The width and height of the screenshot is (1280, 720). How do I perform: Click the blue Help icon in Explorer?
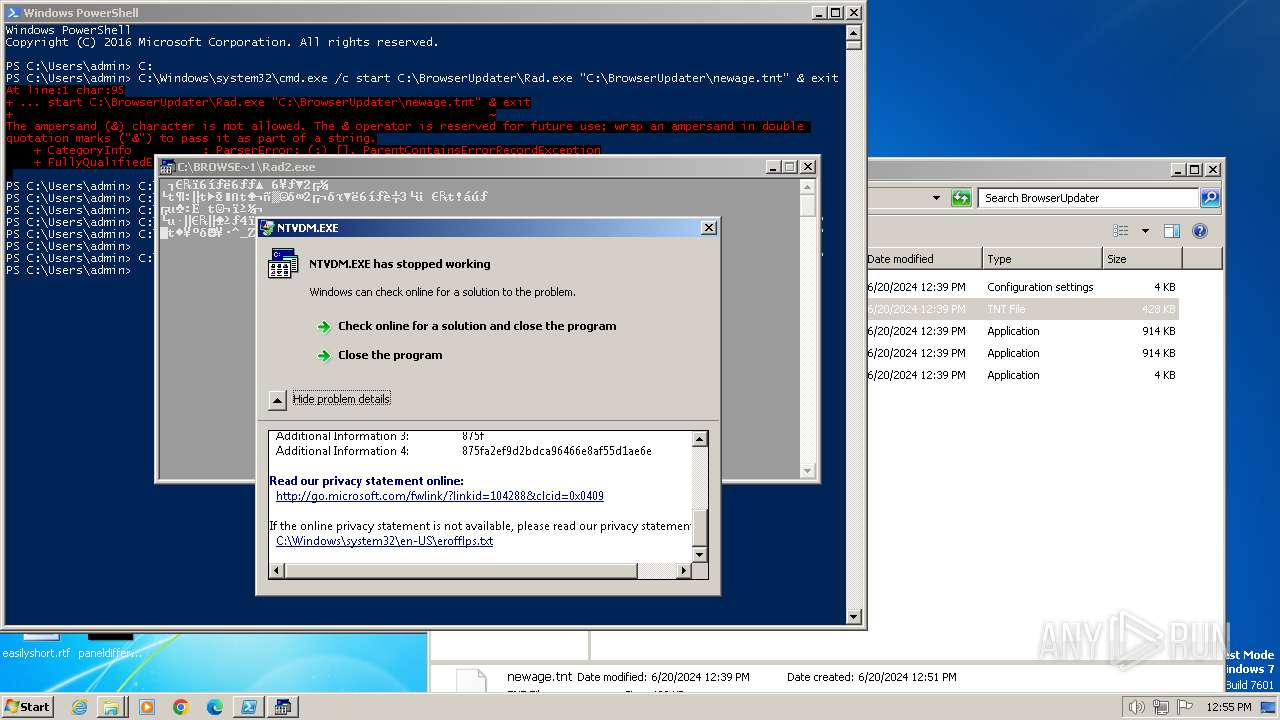(x=1200, y=231)
